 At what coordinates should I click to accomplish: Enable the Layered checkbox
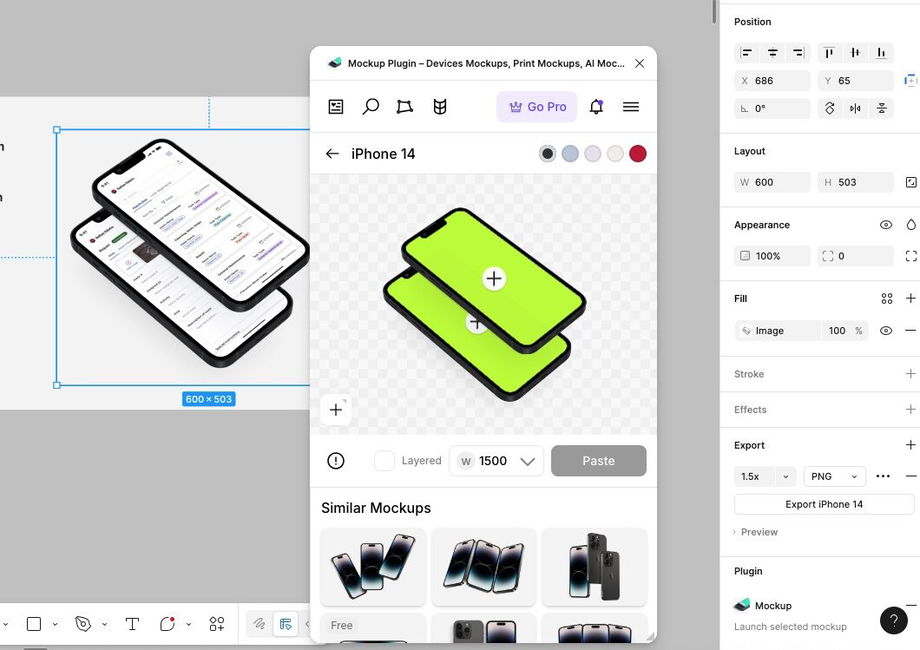tap(384, 461)
